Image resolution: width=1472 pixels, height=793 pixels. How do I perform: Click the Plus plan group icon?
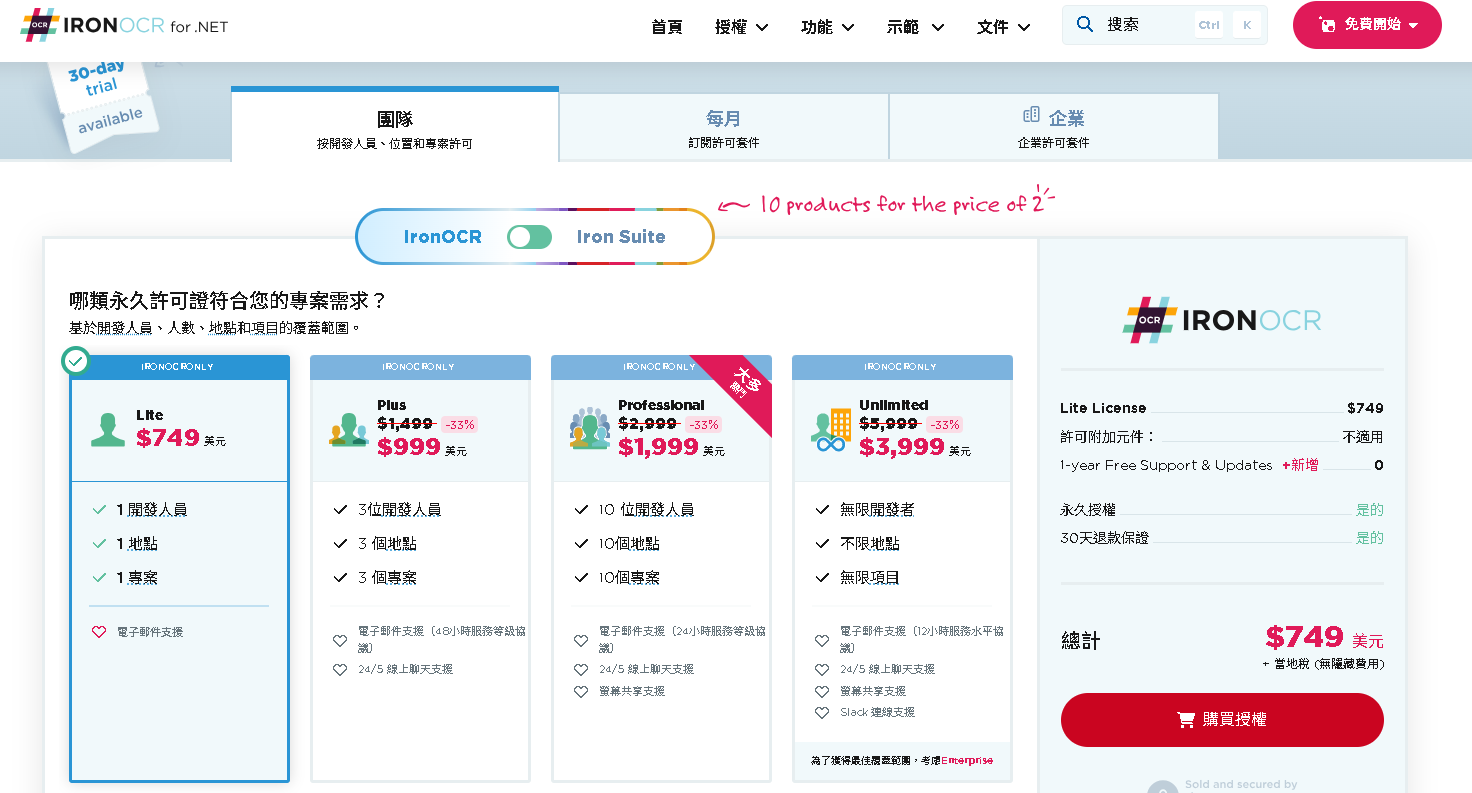pos(349,429)
